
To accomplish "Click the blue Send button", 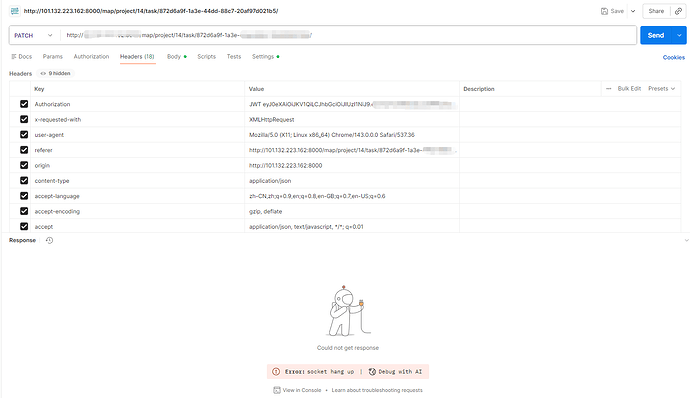I will tap(656, 35).
